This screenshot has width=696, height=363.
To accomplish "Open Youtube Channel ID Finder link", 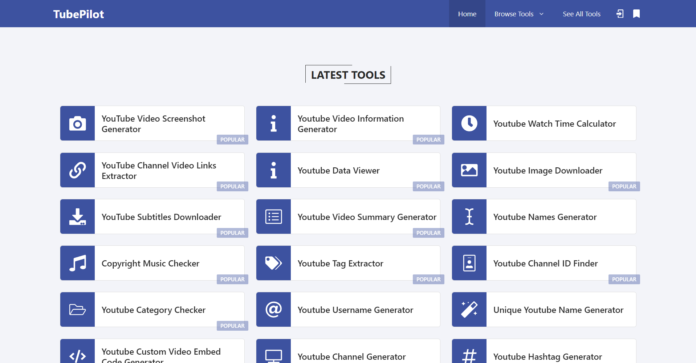I will tap(545, 264).
